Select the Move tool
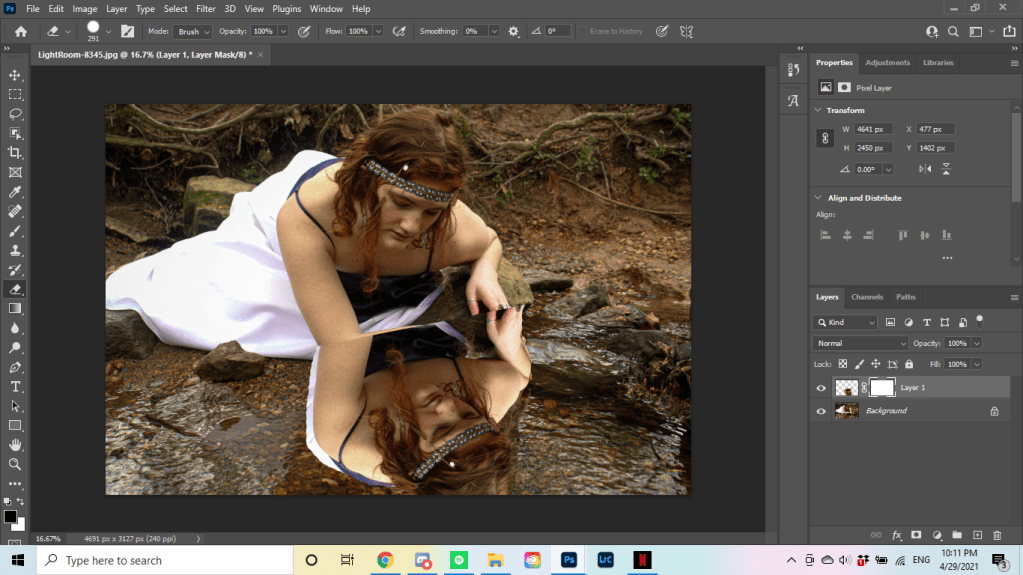 pos(15,75)
